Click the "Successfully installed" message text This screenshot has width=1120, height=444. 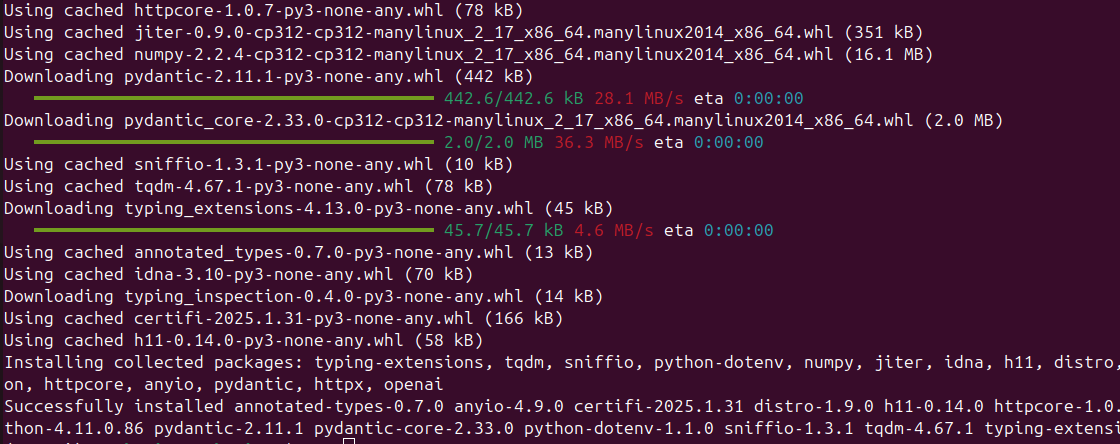click(114, 407)
